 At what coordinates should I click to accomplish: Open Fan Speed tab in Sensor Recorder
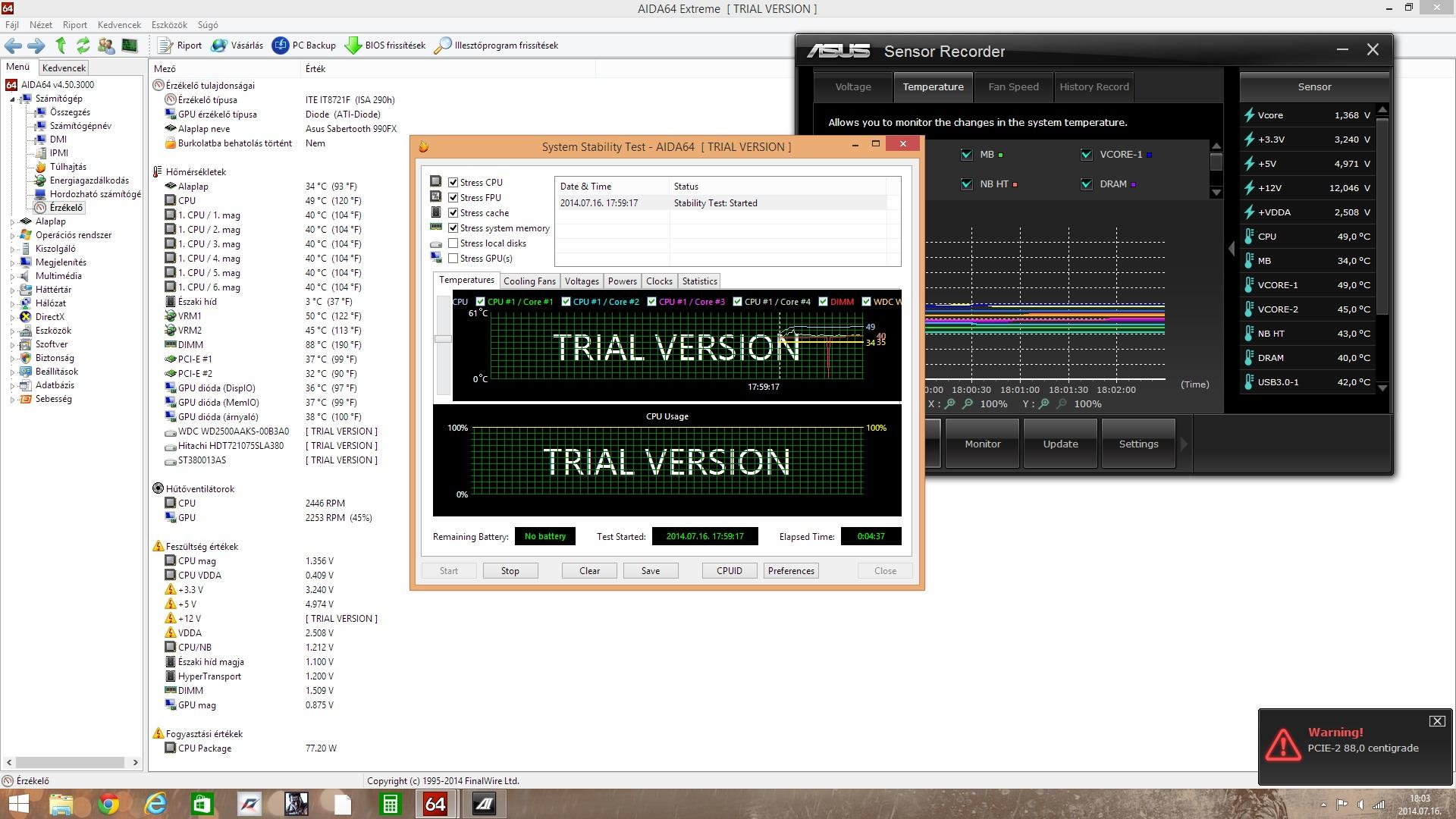tap(1013, 87)
